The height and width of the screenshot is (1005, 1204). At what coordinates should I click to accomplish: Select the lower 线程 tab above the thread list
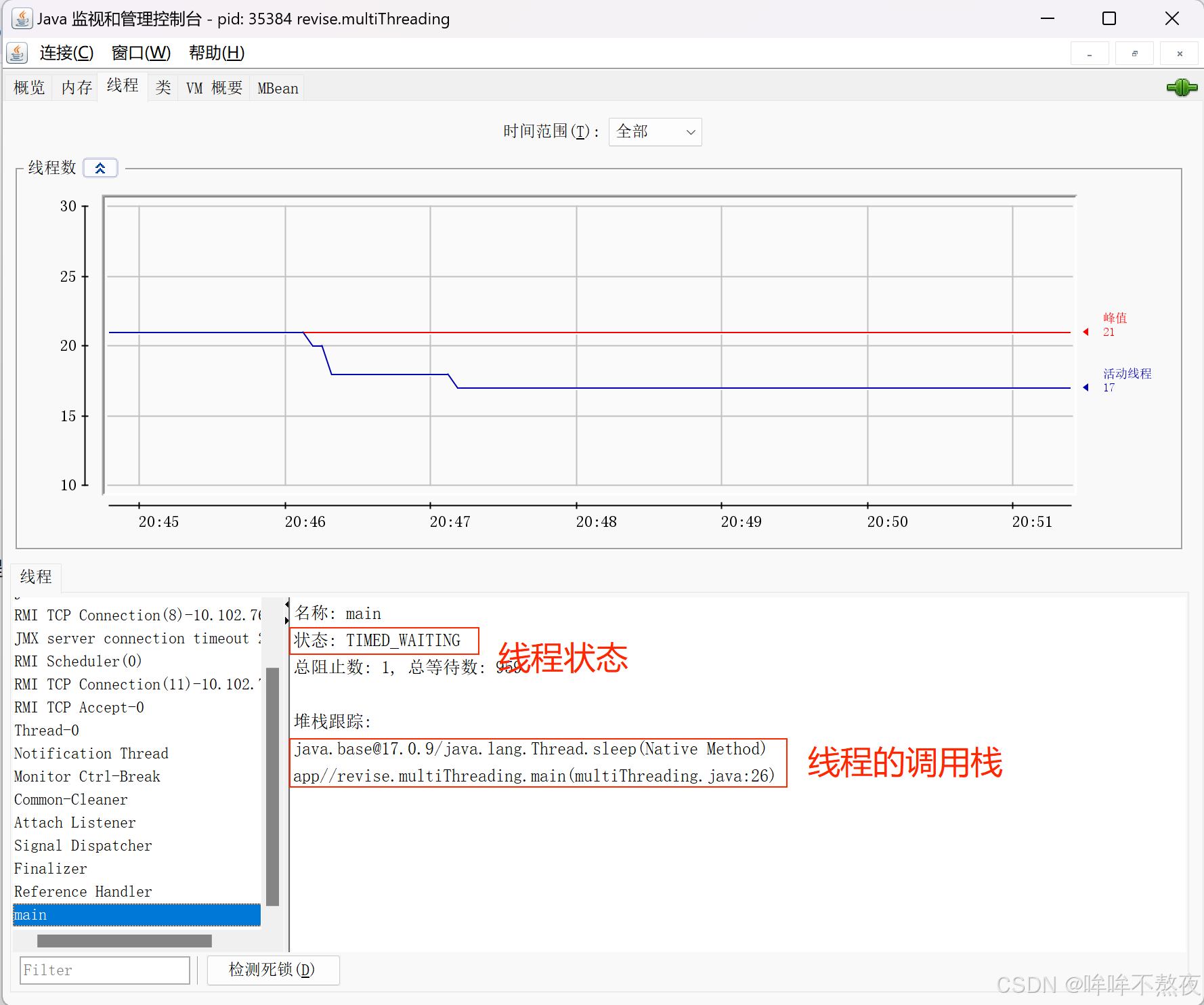point(36,577)
